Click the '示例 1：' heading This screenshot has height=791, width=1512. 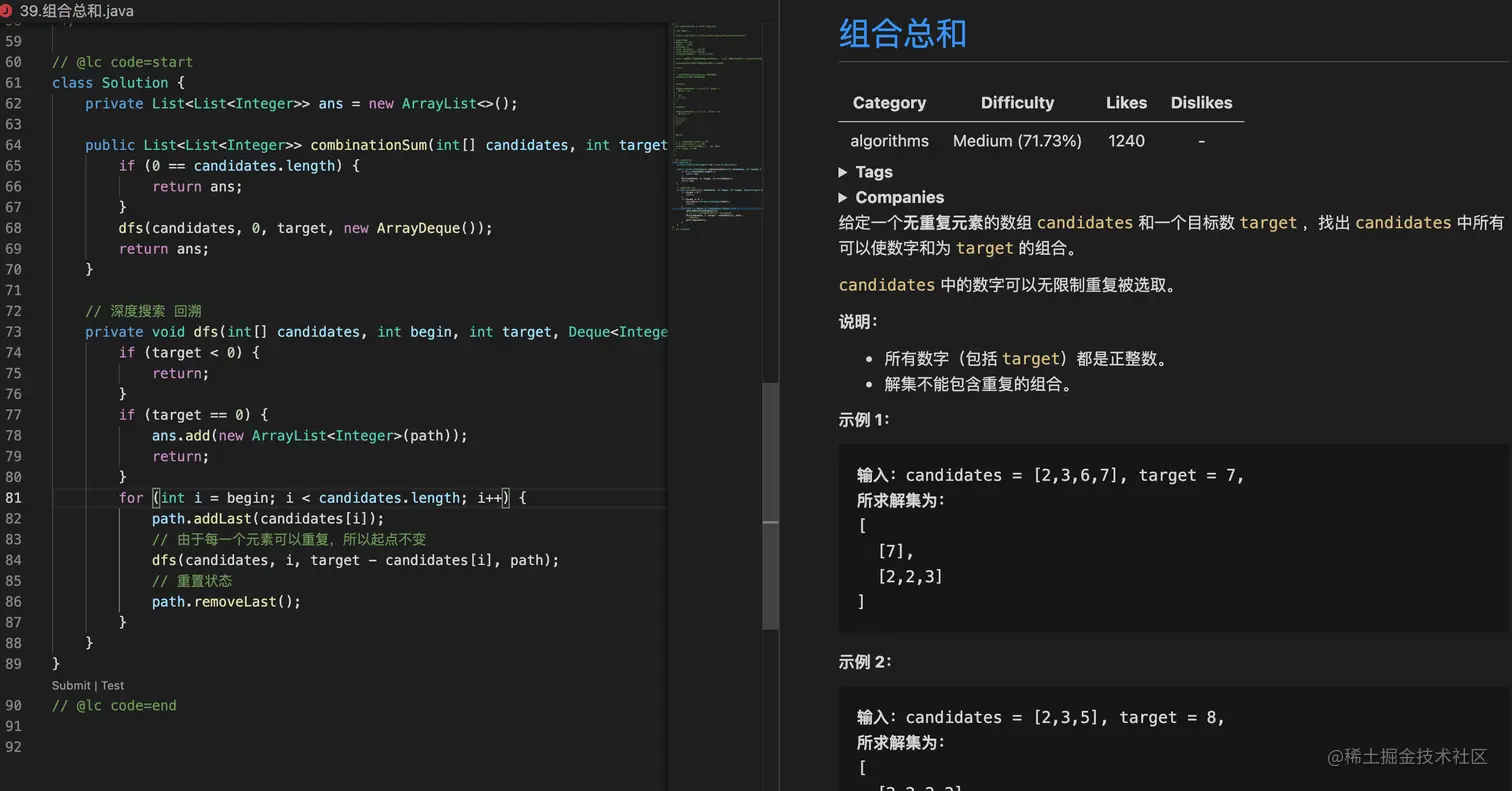click(864, 420)
